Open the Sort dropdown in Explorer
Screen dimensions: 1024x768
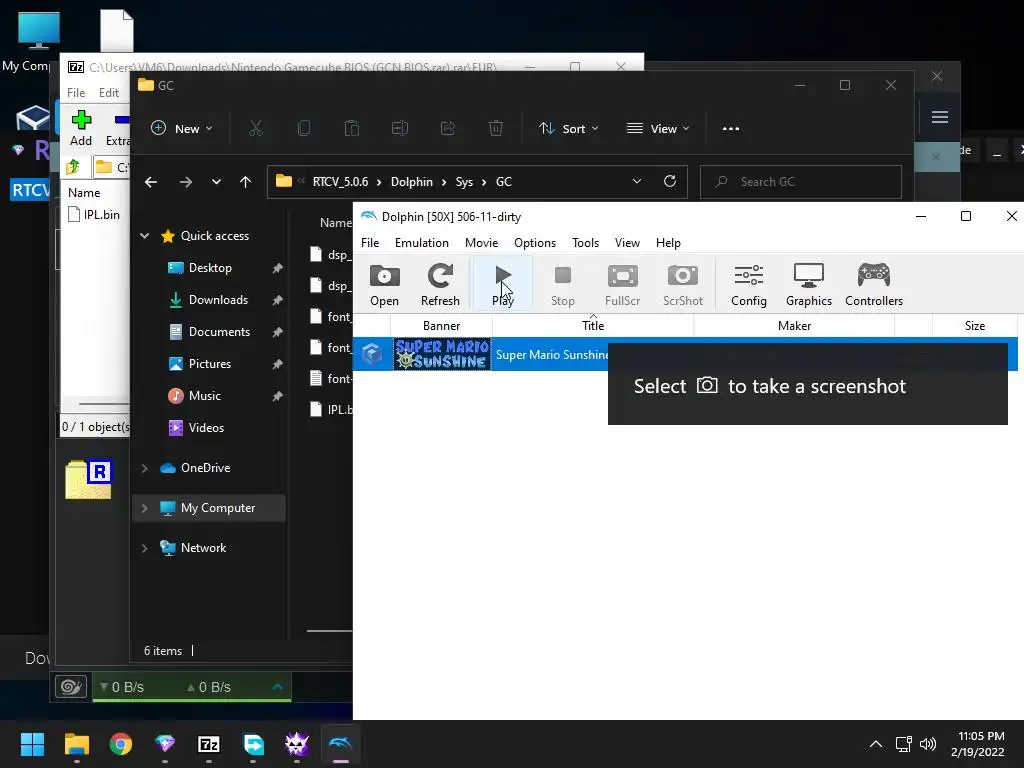point(568,129)
